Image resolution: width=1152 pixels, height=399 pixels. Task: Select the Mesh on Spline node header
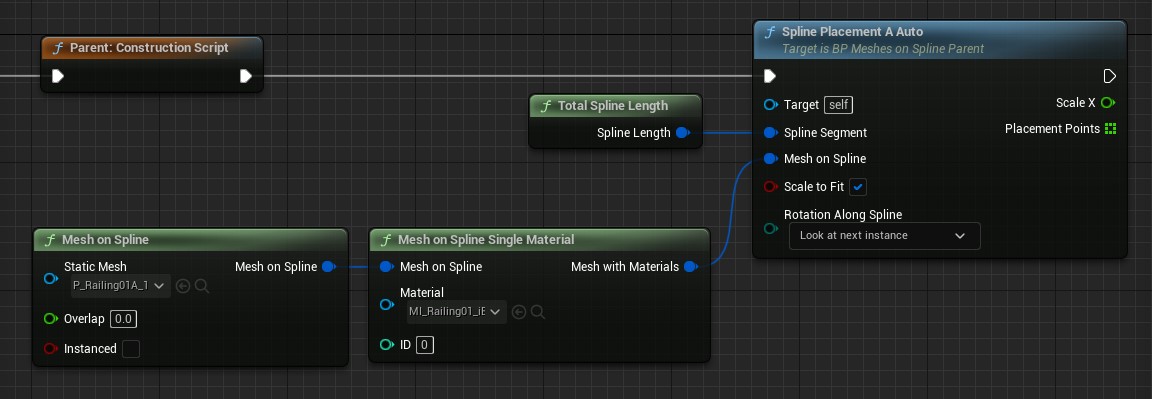(x=190, y=240)
